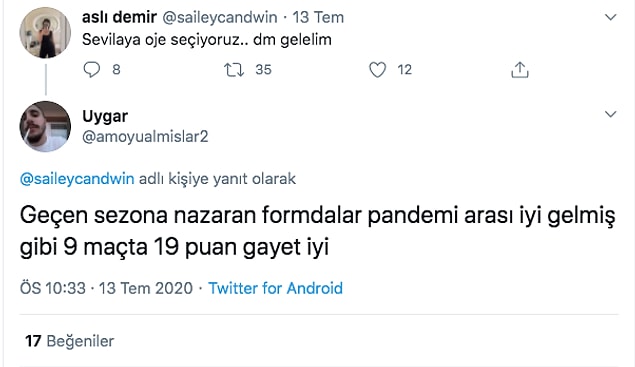
Task: Open the blue @saileycandwin reply mention
Action: click(77, 179)
